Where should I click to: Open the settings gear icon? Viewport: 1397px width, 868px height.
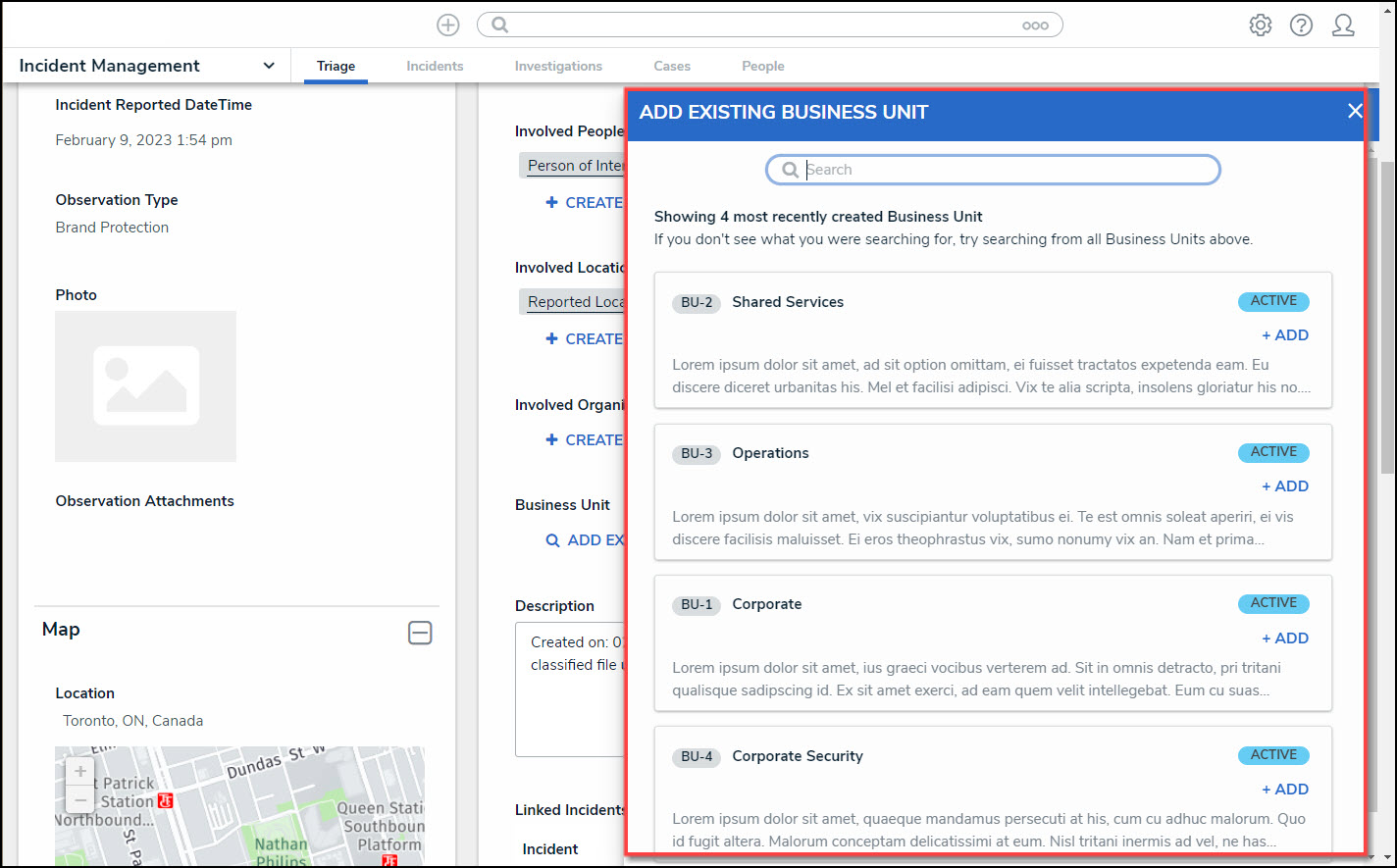point(1260,26)
